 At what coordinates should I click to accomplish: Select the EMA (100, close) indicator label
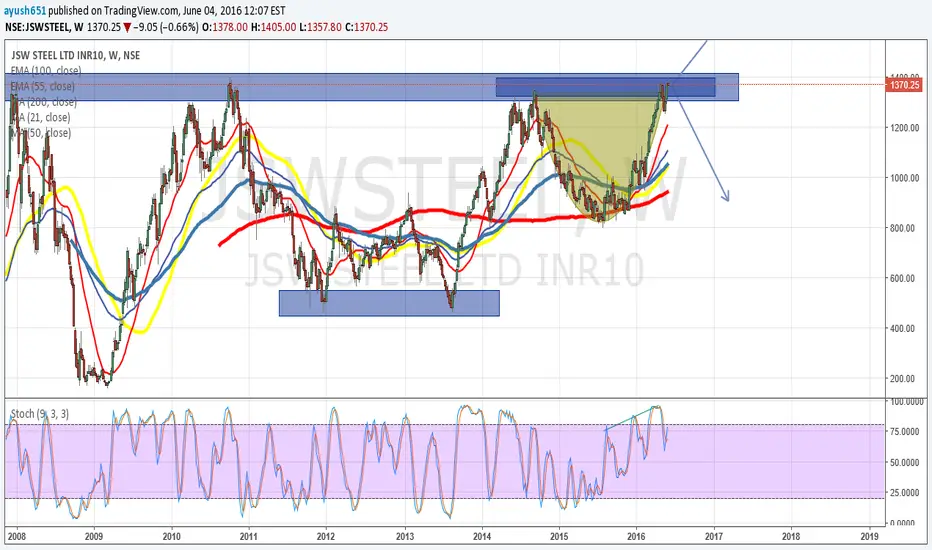point(46,71)
